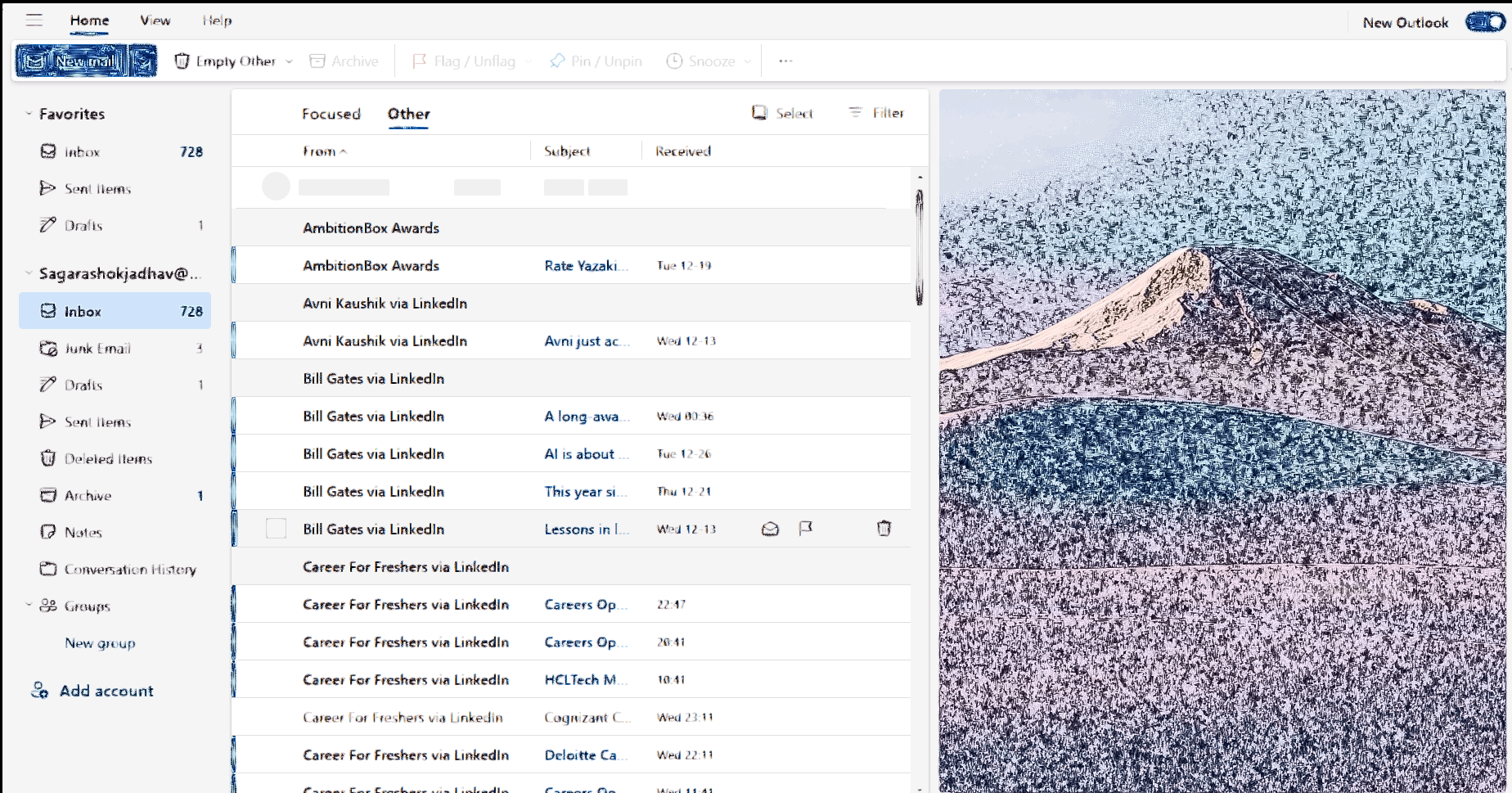
Task: Open Sent Items under Favorites
Action: [x=115, y=189]
